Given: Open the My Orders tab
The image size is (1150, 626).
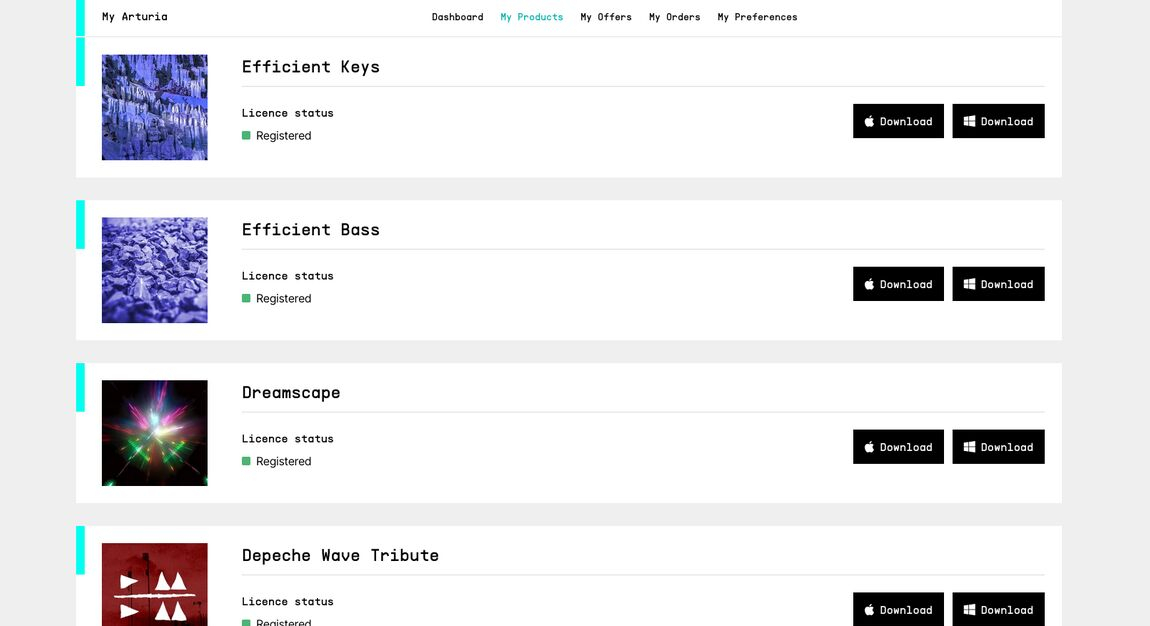Looking at the screenshot, I should coord(674,17).
